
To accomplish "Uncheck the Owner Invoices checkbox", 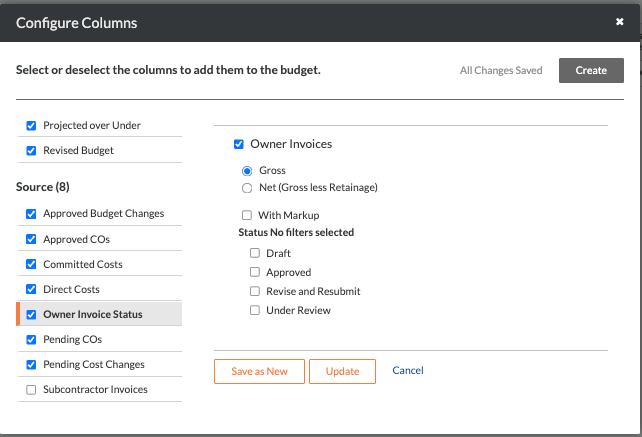I will click(238, 144).
